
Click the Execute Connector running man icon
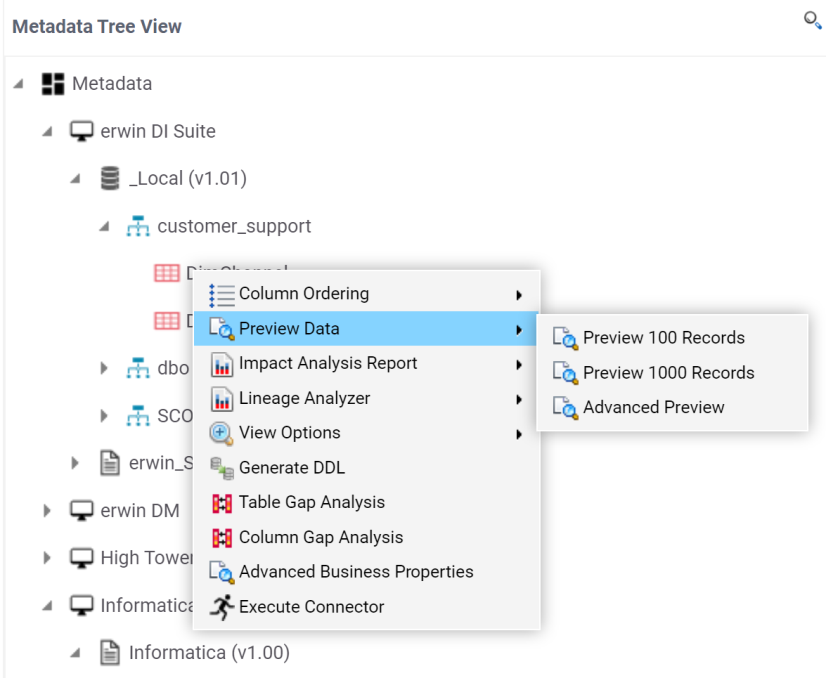221,607
